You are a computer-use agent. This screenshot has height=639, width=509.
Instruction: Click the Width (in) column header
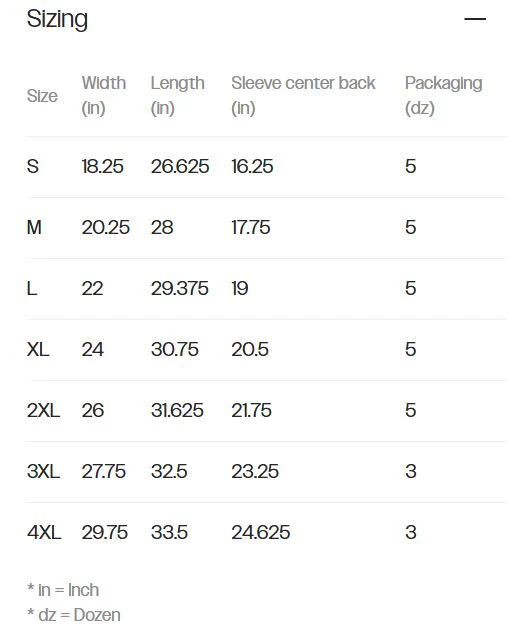tap(104, 95)
